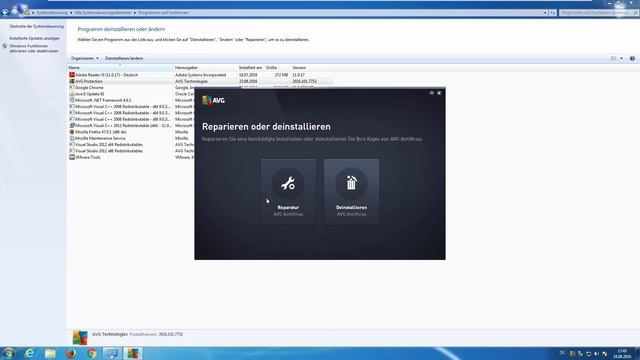Select the Google Chrome entry icon in the list
The image size is (640, 360).
(x=72, y=87)
